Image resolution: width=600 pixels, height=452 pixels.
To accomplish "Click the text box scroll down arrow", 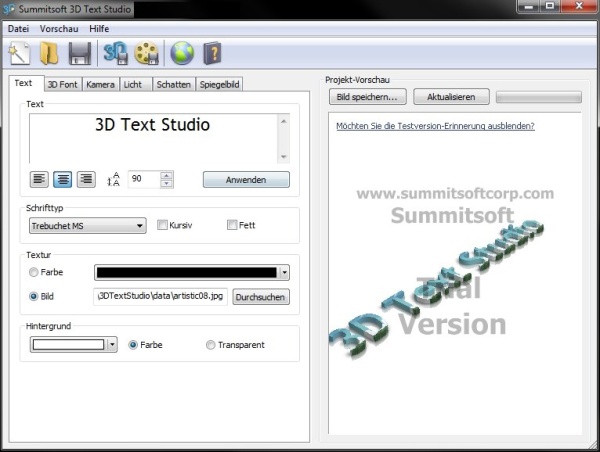I will pos(284,156).
